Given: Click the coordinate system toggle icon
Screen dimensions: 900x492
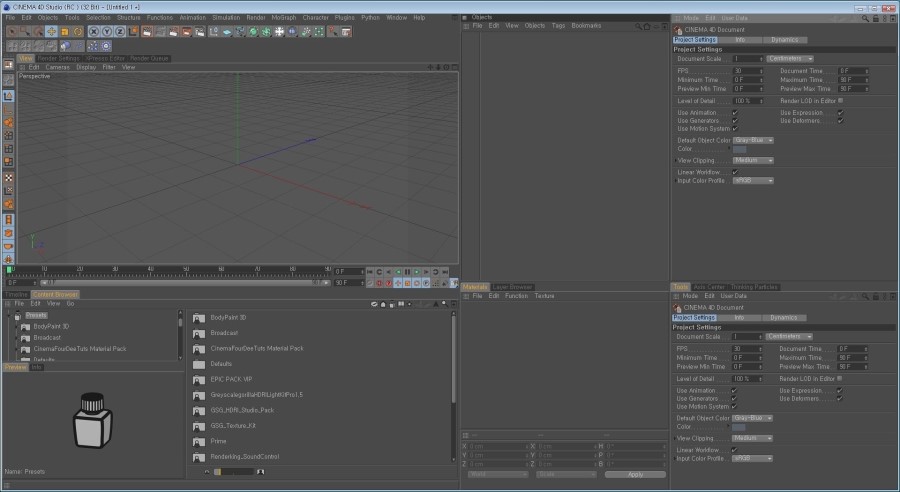Looking at the screenshot, I should (133, 32).
